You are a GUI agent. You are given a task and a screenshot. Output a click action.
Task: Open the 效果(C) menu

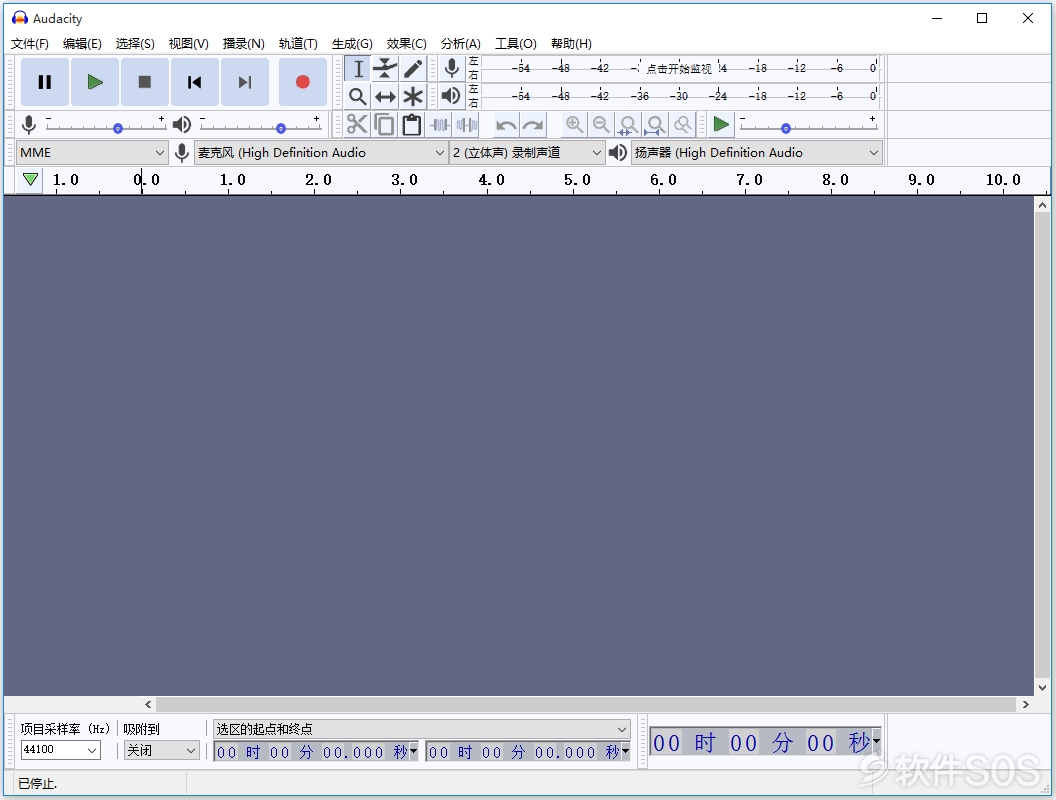pos(406,44)
